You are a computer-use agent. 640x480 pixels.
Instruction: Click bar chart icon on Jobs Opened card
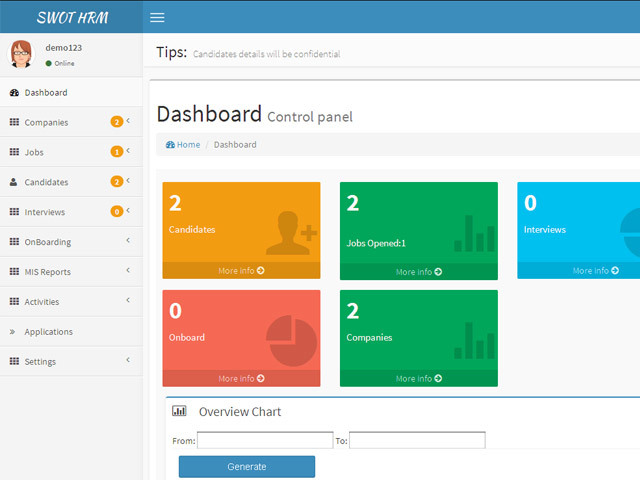point(474,233)
